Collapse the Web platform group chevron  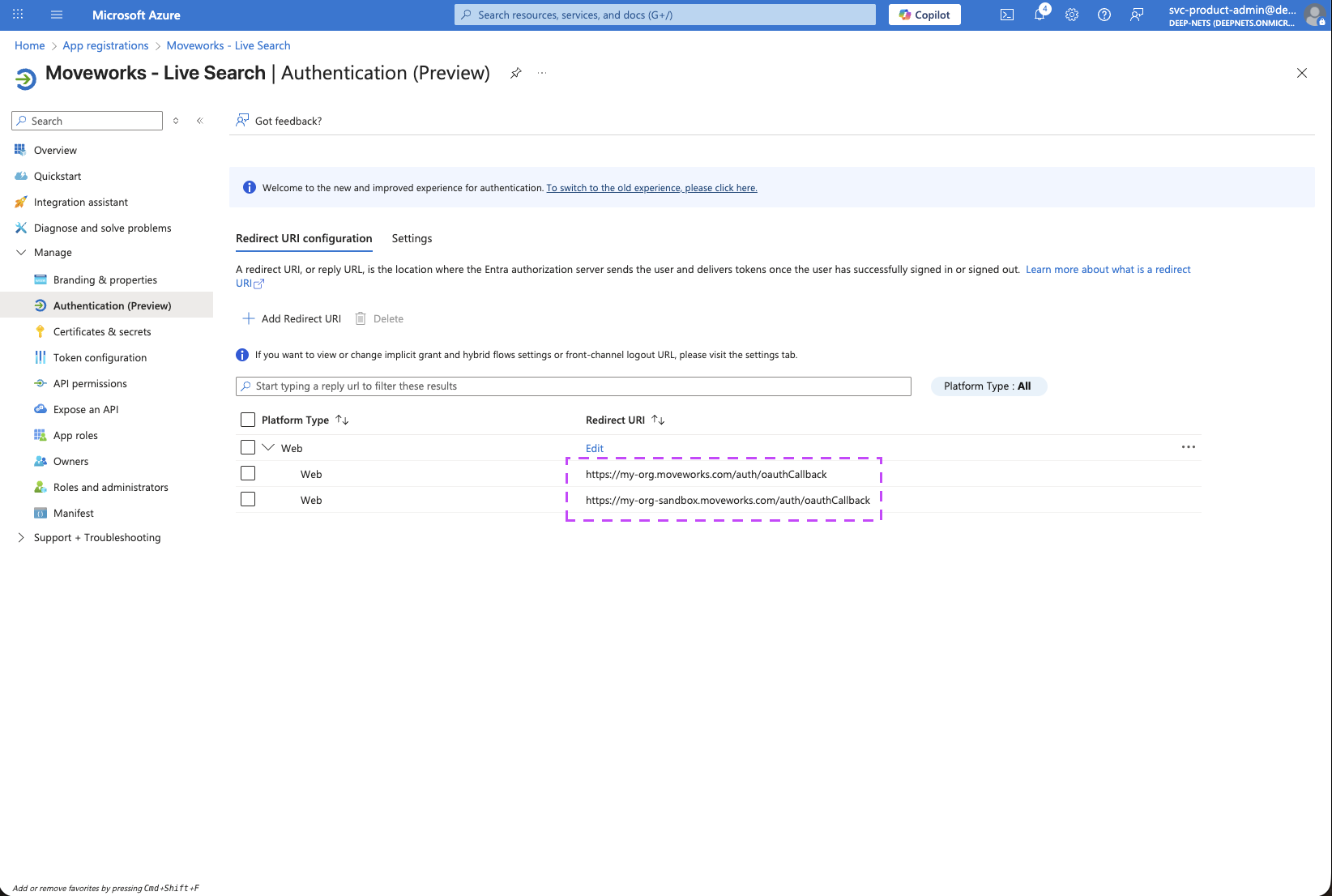pyautogui.click(x=268, y=447)
